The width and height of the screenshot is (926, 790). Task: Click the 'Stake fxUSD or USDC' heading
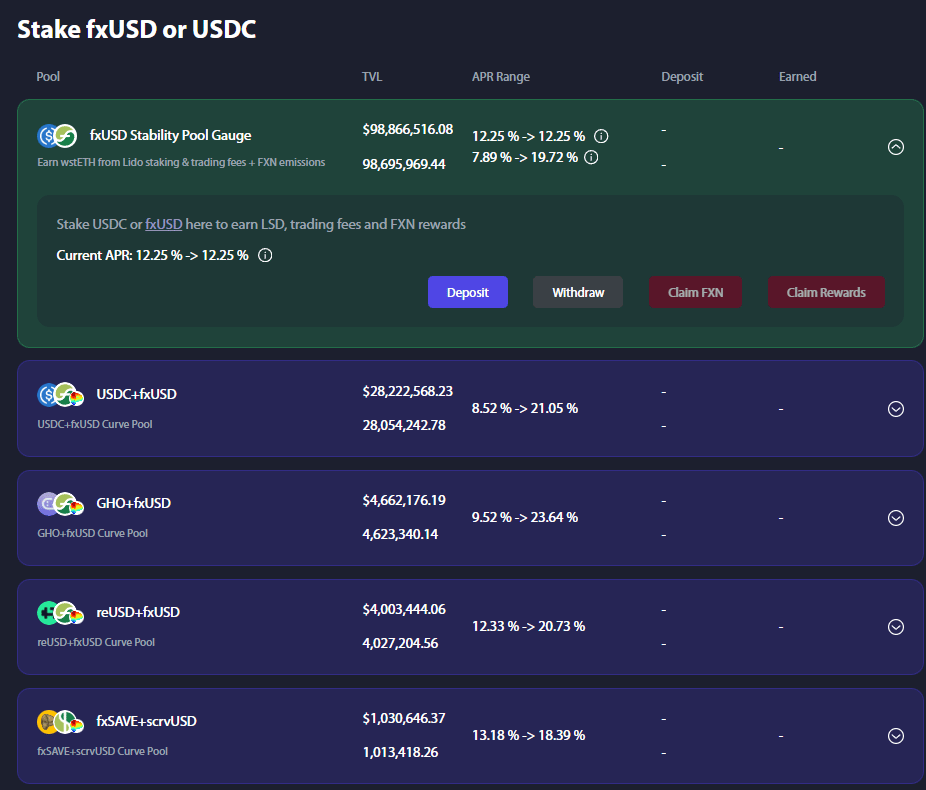click(x=136, y=30)
